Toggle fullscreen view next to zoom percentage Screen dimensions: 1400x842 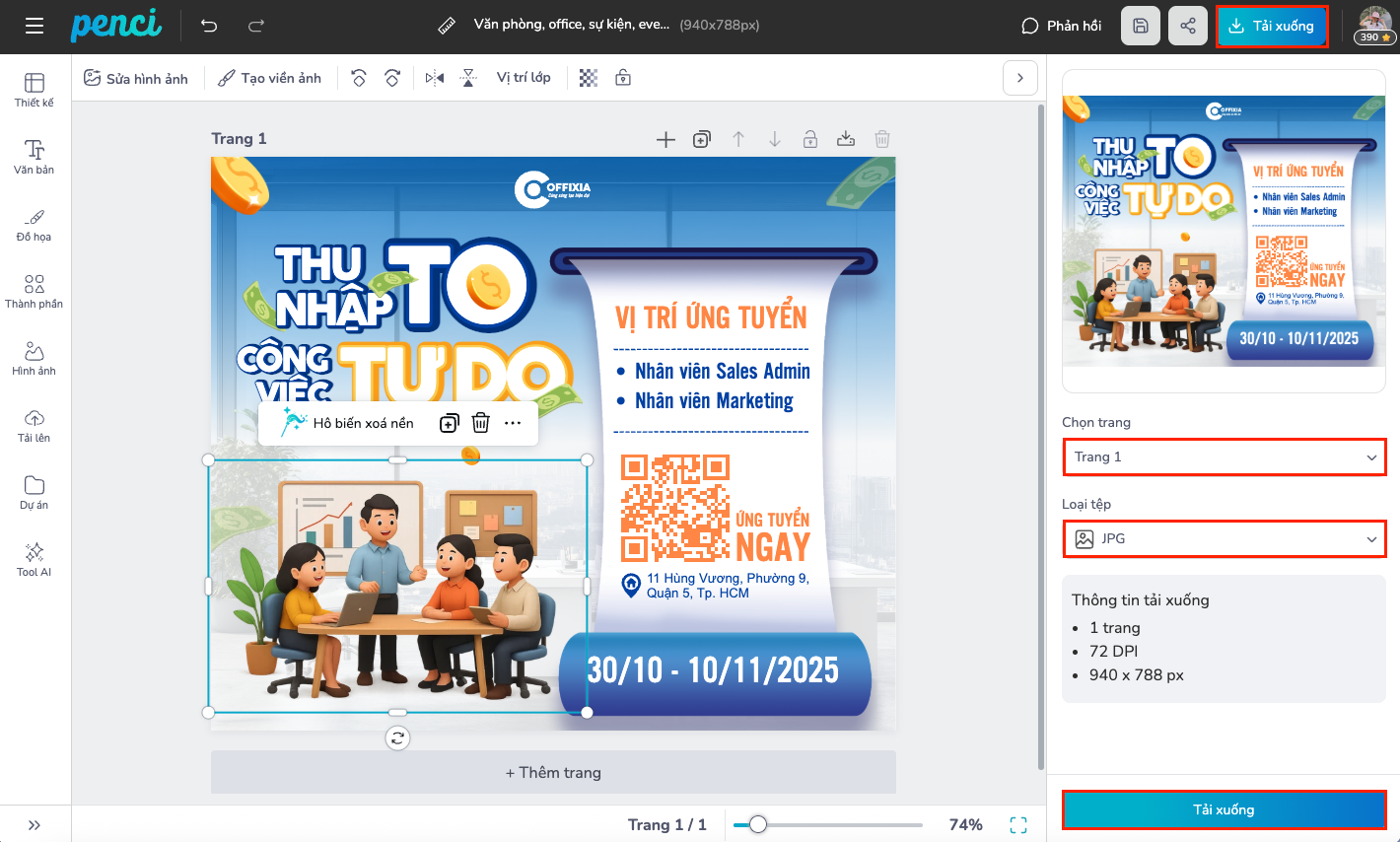point(1018,825)
